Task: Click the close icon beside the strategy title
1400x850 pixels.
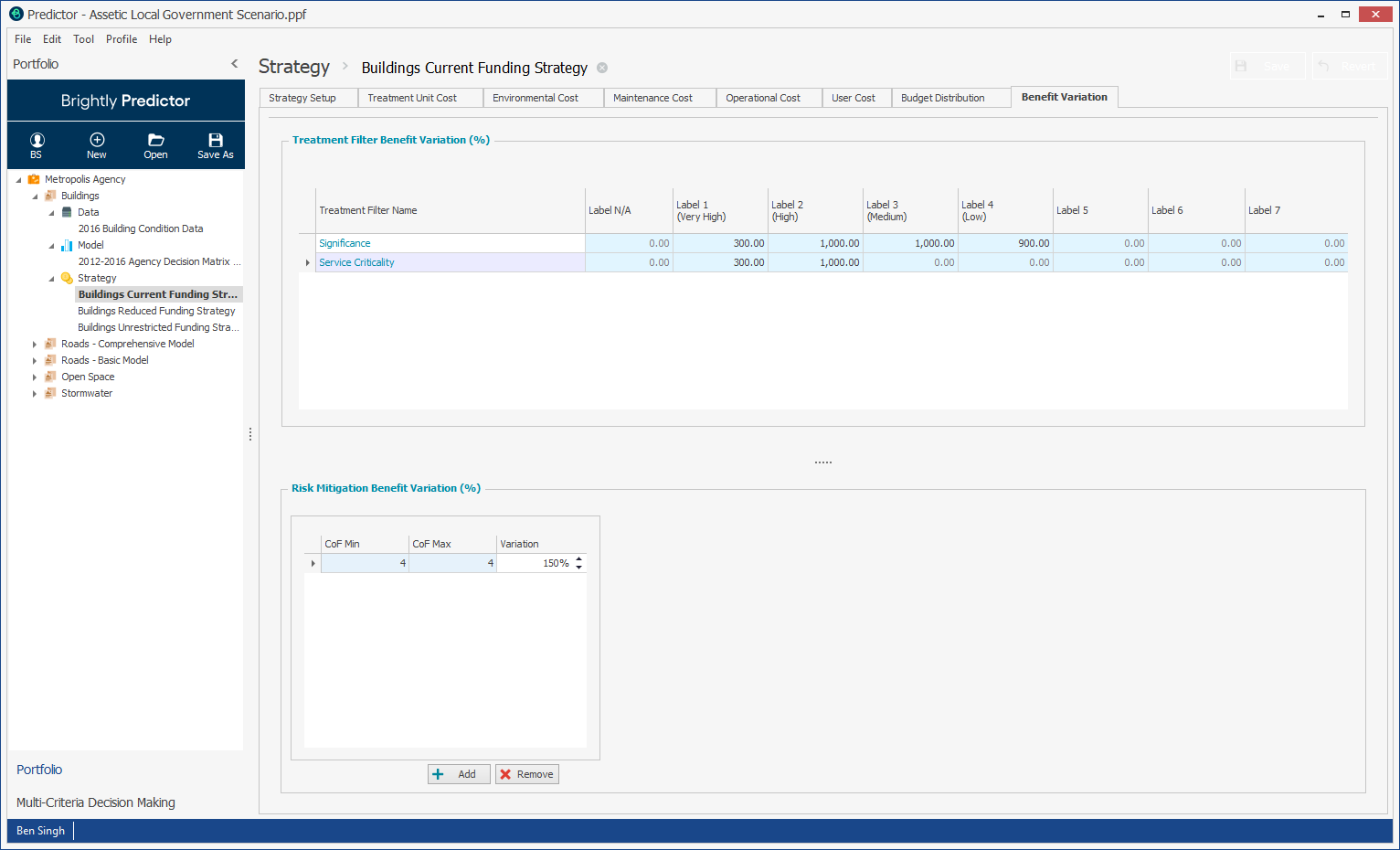Action: [x=602, y=68]
